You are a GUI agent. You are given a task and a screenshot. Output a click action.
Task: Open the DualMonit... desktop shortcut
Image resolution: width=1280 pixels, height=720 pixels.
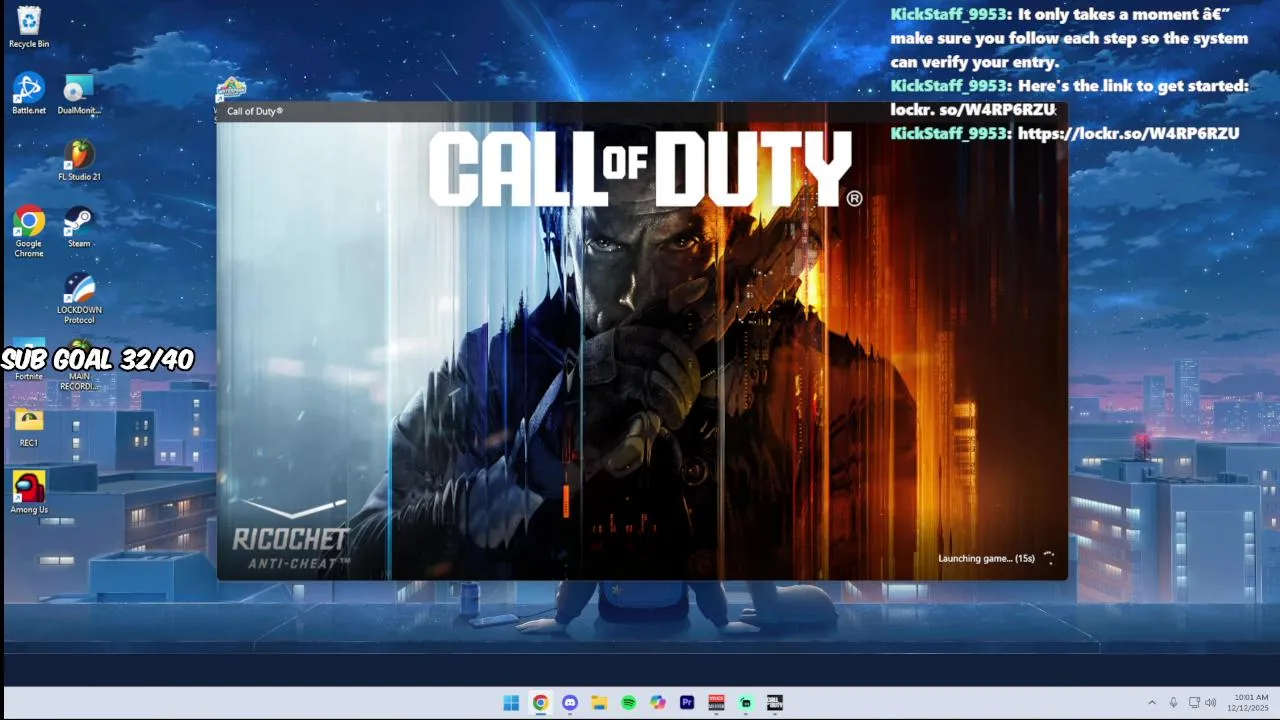coord(79,93)
